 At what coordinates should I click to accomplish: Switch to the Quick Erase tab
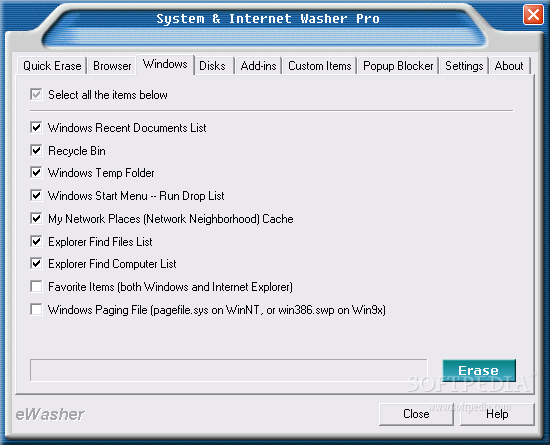[x=52, y=66]
